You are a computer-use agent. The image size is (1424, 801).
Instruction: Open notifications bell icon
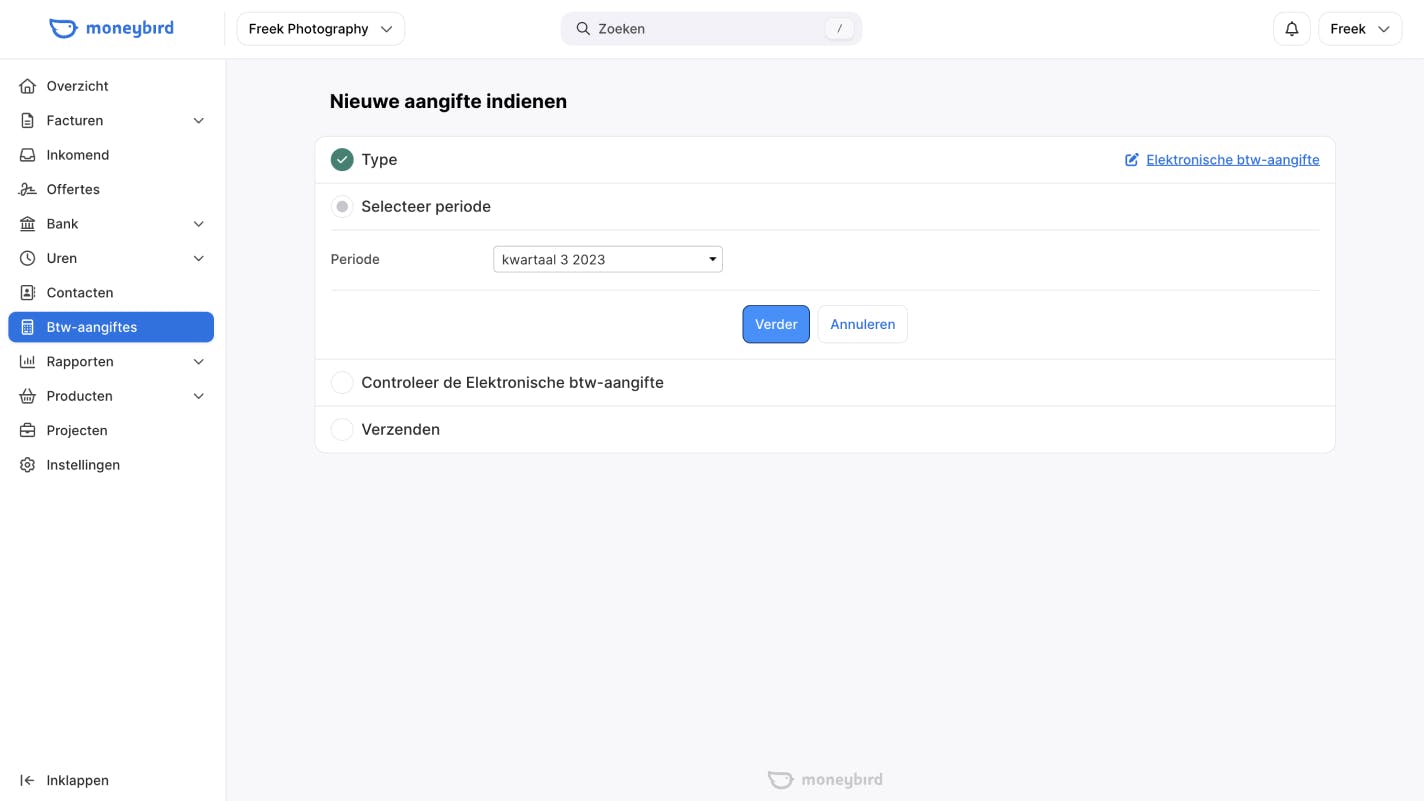click(1291, 29)
